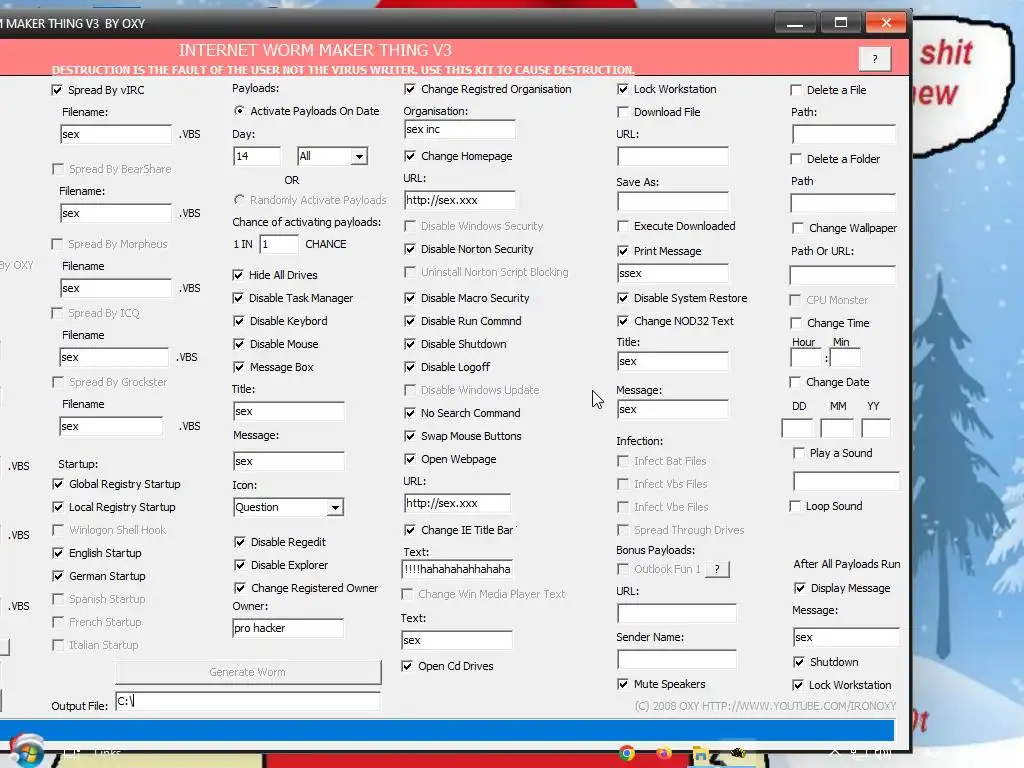This screenshot has width=1024, height=768.
Task: Click the Save As input field
Action: (673, 201)
